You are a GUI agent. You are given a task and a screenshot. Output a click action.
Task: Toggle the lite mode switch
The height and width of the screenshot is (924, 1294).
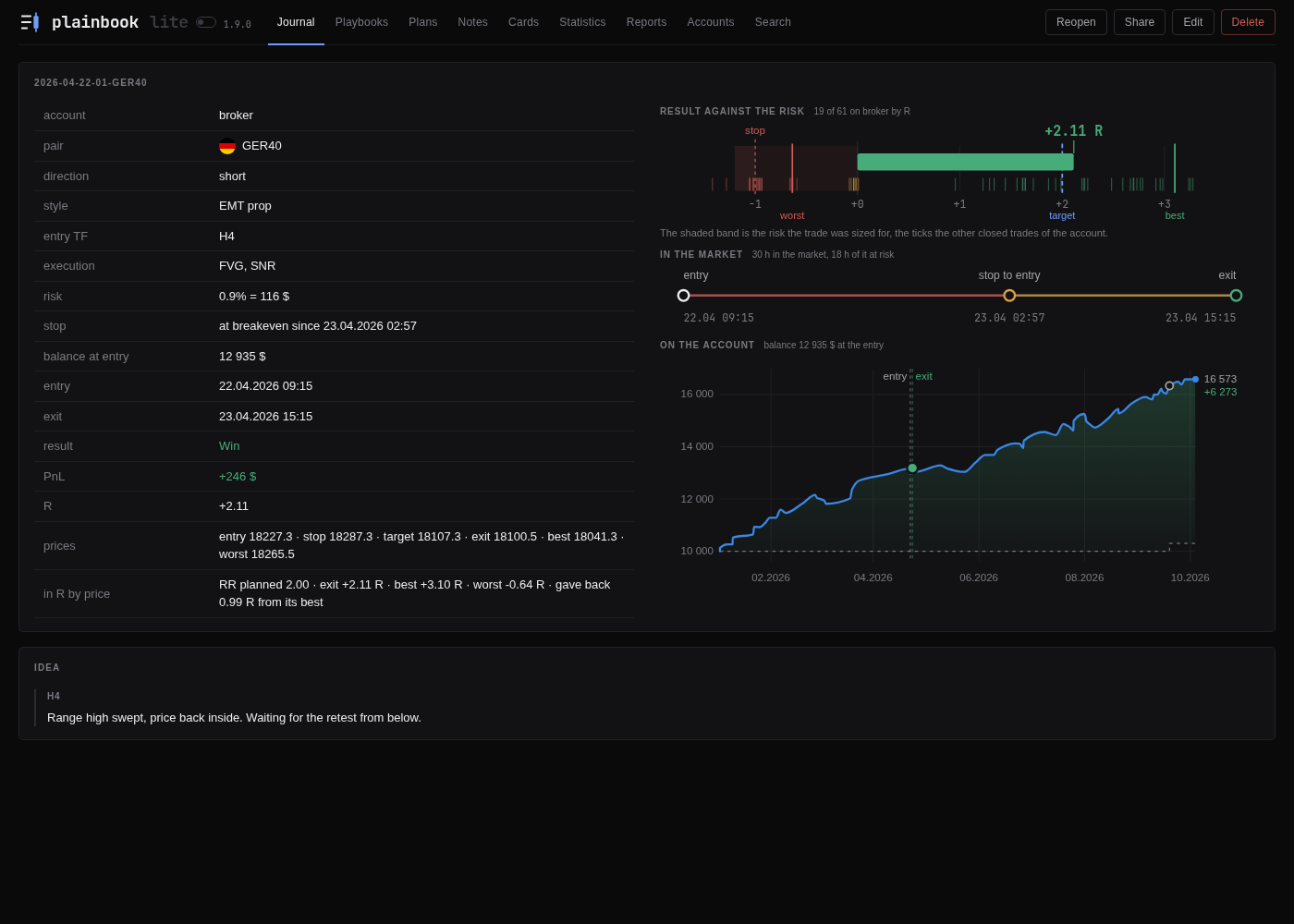[x=205, y=22]
